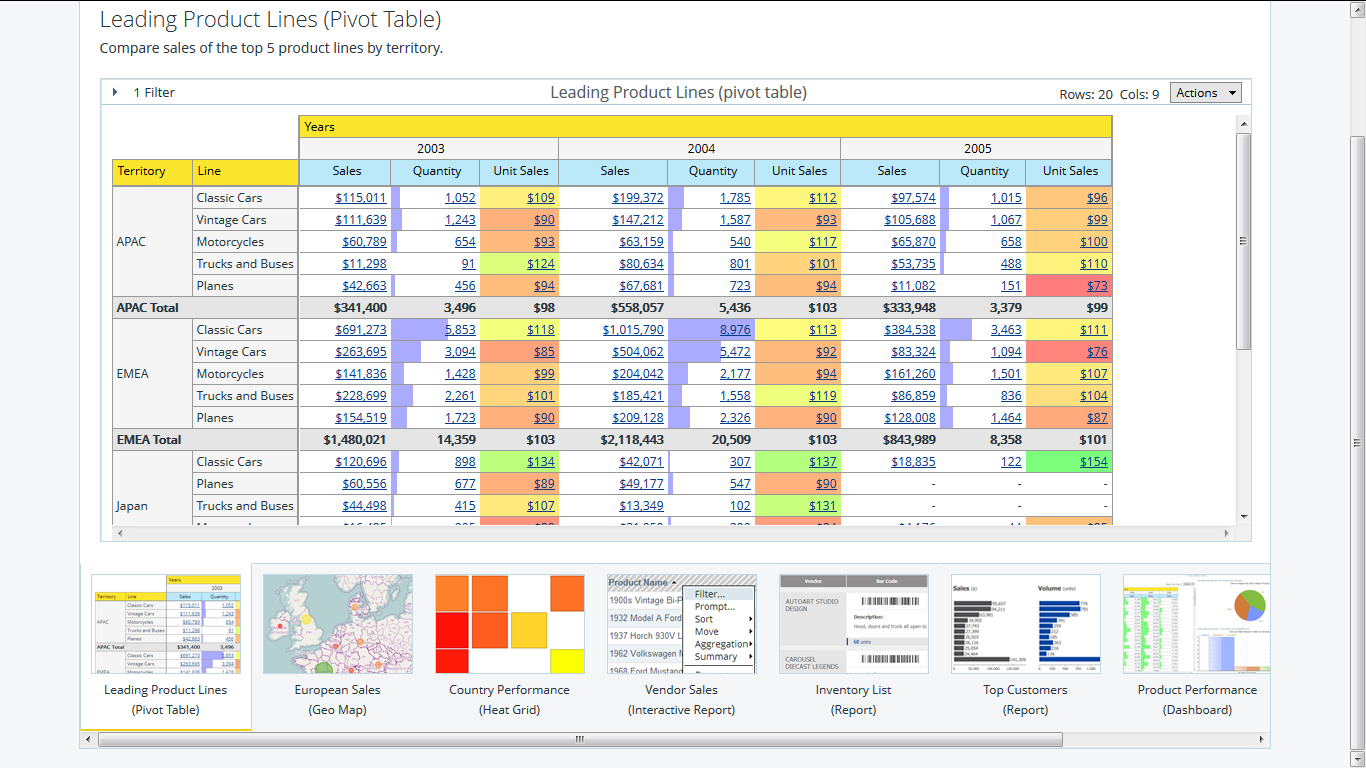Click the 1,052 quantity link
1366x768 pixels.
coord(461,198)
